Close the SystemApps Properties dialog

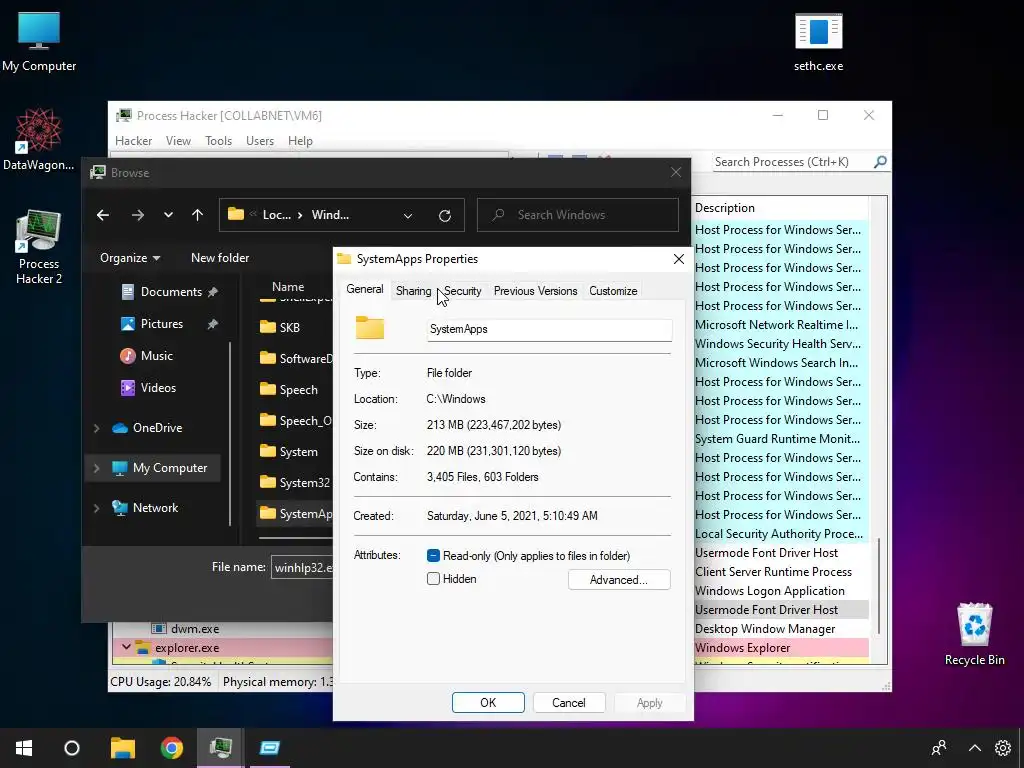pos(679,259)
